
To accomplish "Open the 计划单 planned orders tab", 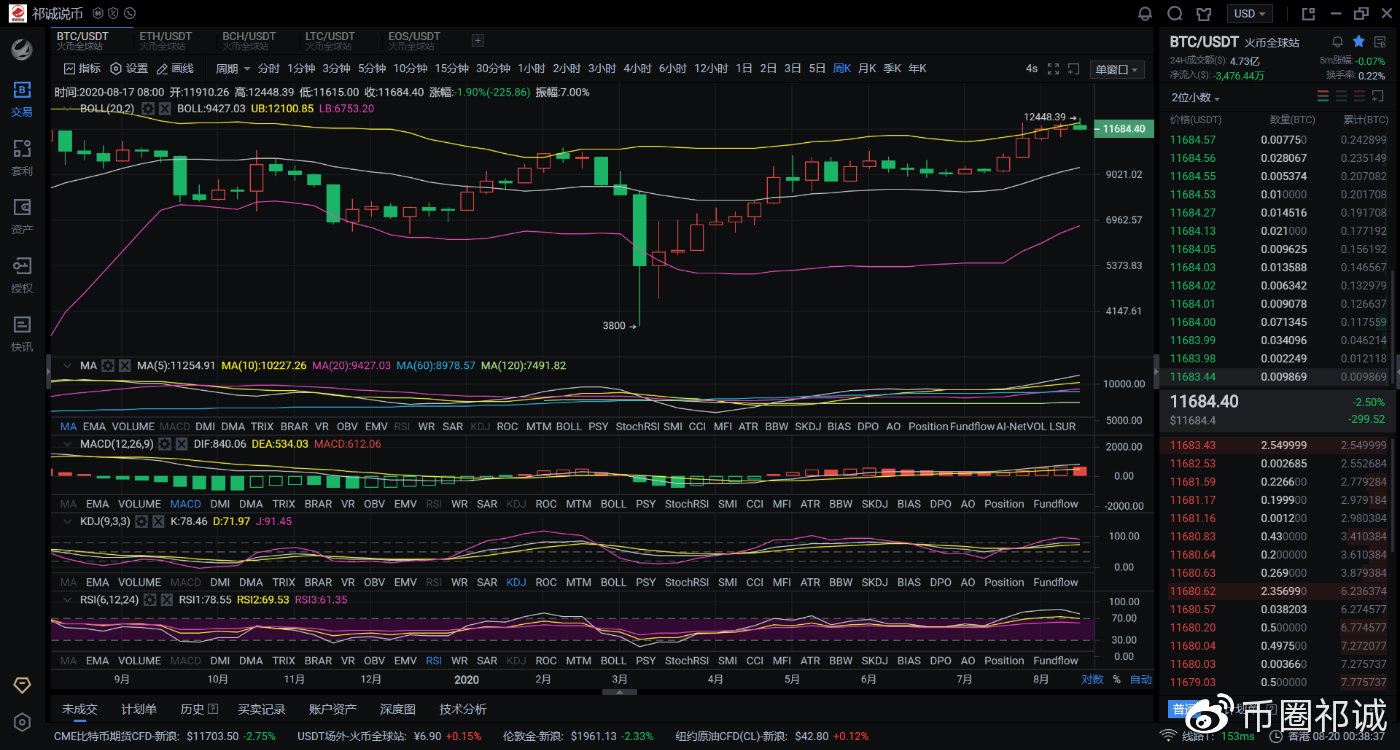I will 139,709.
